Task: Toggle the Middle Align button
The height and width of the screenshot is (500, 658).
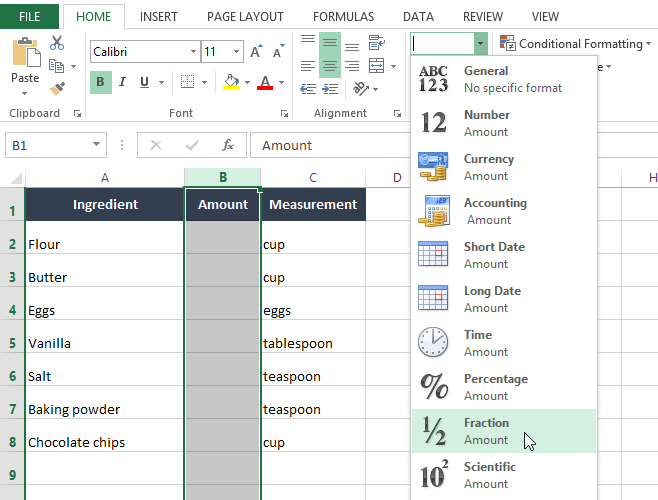Action: click(329, 42)
